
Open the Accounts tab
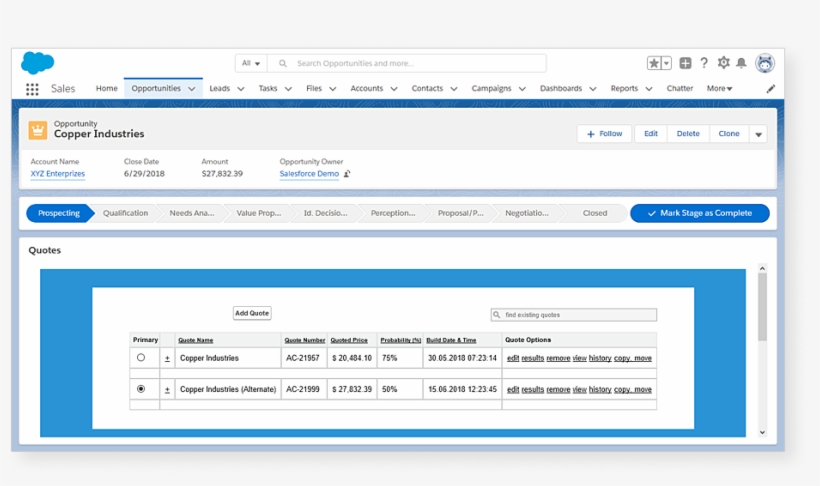[x=367, y=88]
